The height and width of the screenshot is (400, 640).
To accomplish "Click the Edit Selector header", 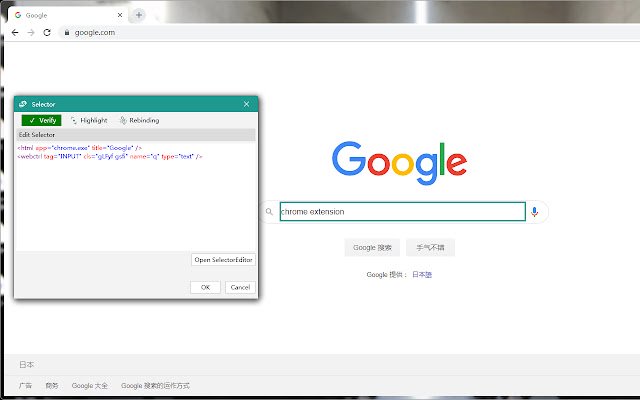I will tap(136, 135).
